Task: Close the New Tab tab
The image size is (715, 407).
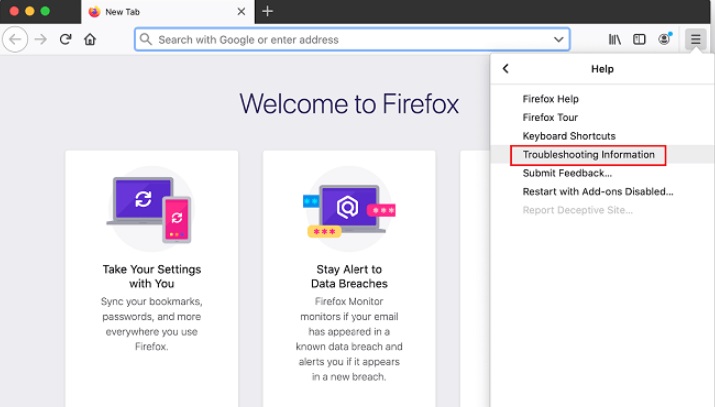Action: (241, 12)
